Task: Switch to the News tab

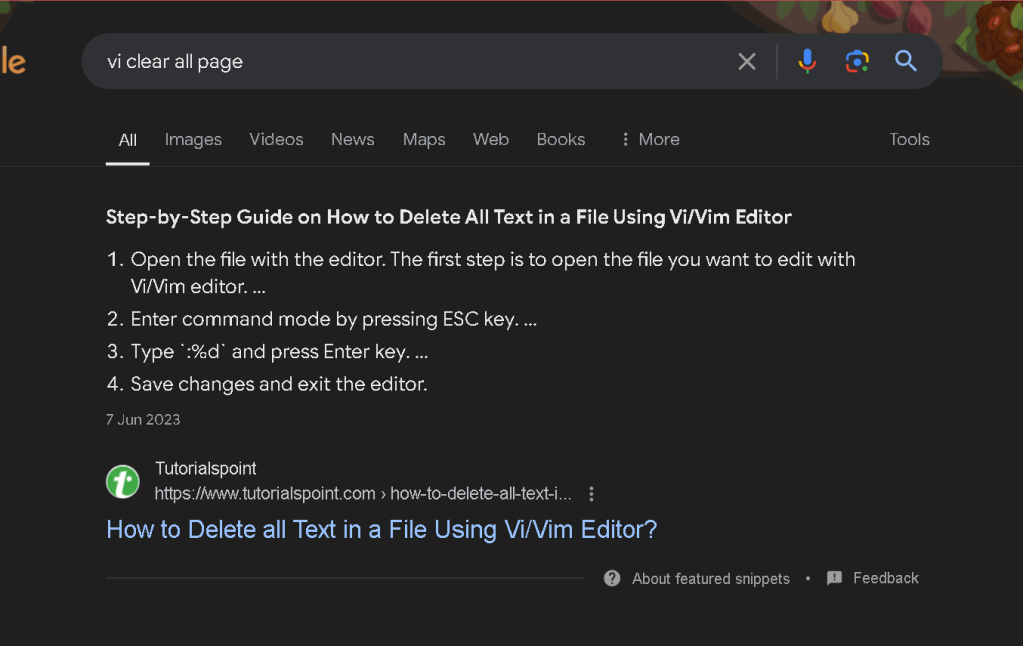Action: coord(352,139)
